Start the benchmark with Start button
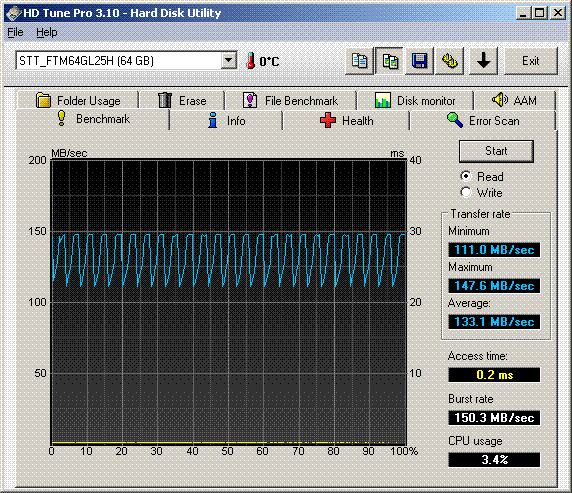The height and width of the screenshot is (493, 572). (496, 151)
